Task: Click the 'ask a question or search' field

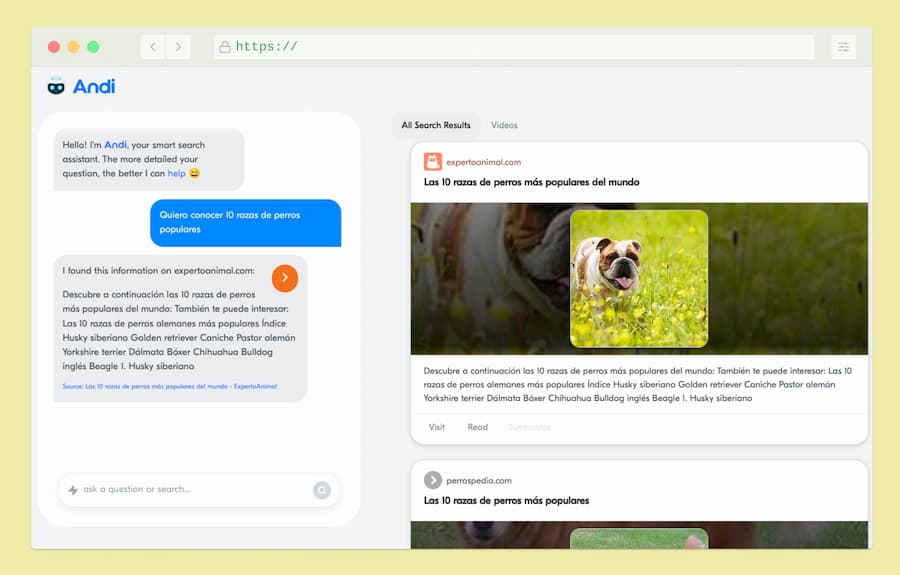Action: 199,490
